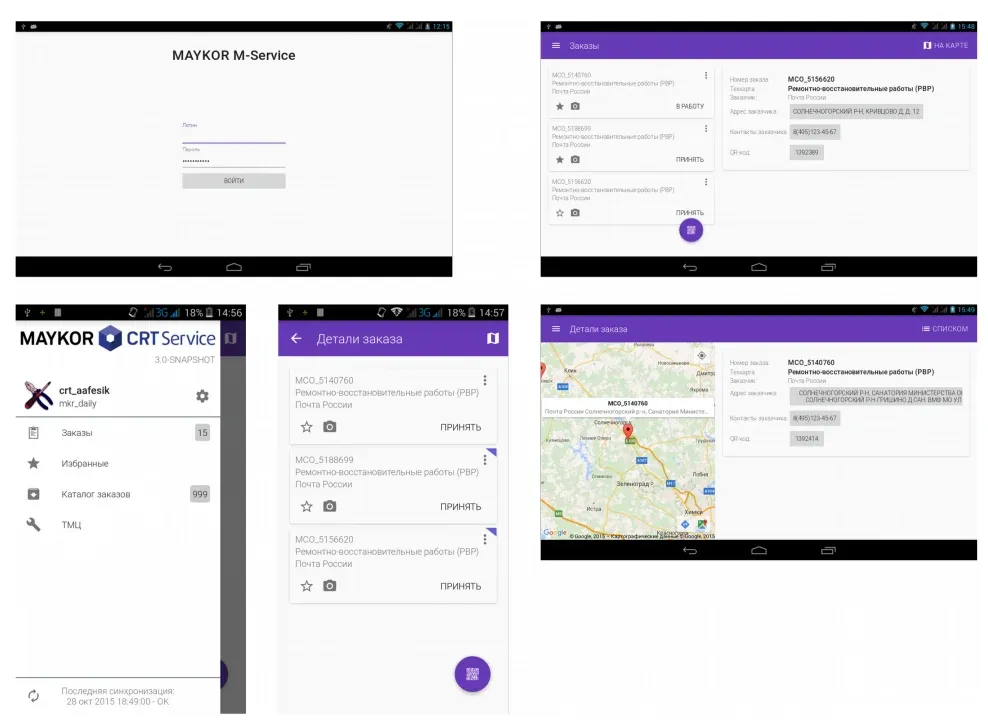988x726 pixels.
Task: Open Заказы item in phone drawer
Action: click(x=118, y=433)
